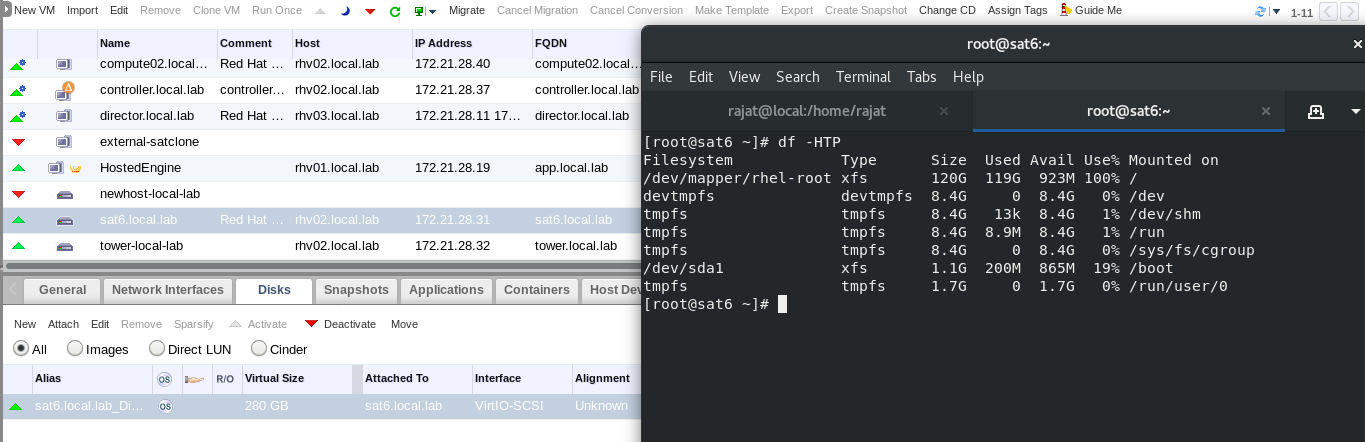Select the Direct LUN radio button

tap(157, 349)
